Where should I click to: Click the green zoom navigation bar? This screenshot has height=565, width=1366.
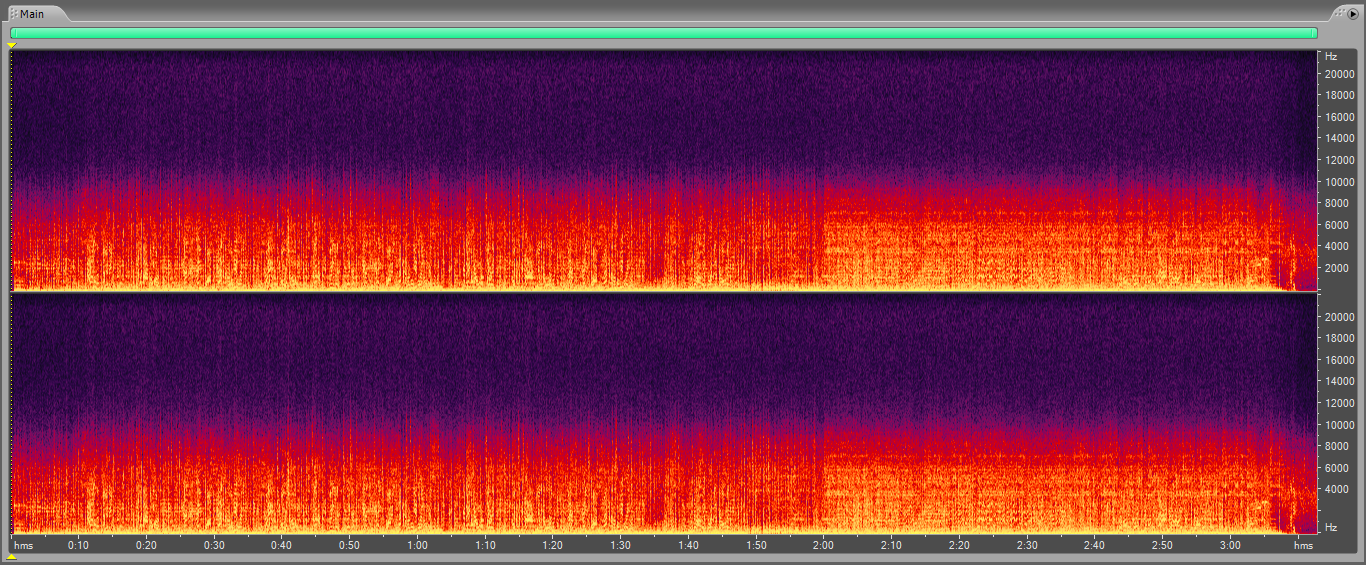click(664, 33)
